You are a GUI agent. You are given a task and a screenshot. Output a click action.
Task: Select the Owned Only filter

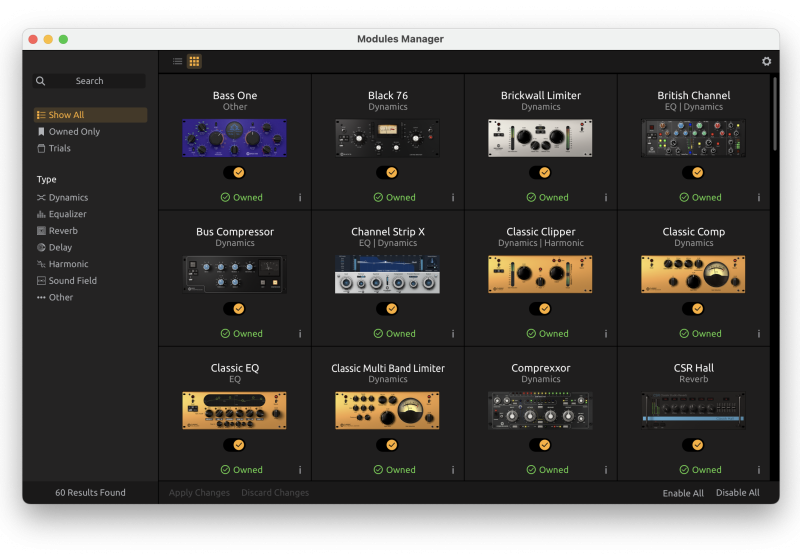(74, 132)
